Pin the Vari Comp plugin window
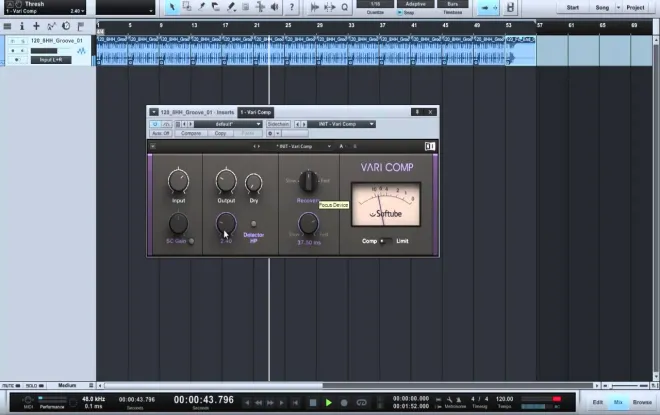 coord(417,112)
